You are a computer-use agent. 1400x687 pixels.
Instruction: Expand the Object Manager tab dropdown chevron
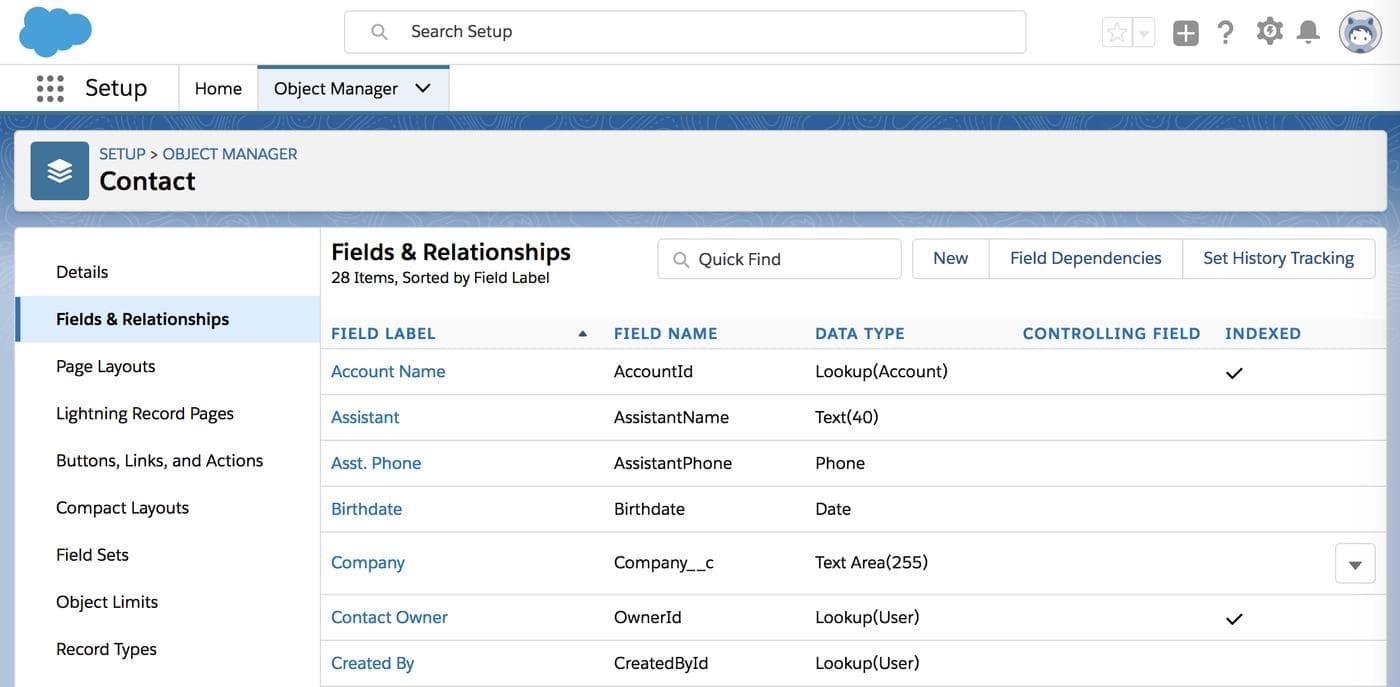423,88
